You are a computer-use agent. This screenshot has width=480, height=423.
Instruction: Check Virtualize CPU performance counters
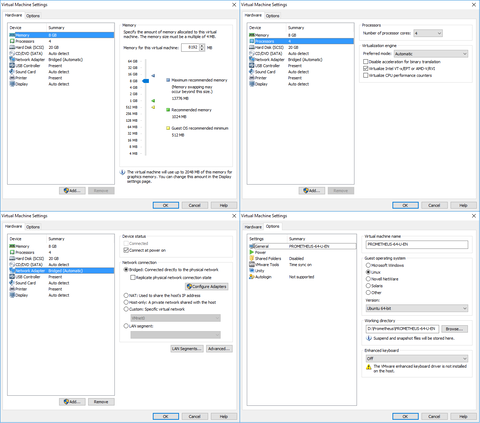pos(366,75)
